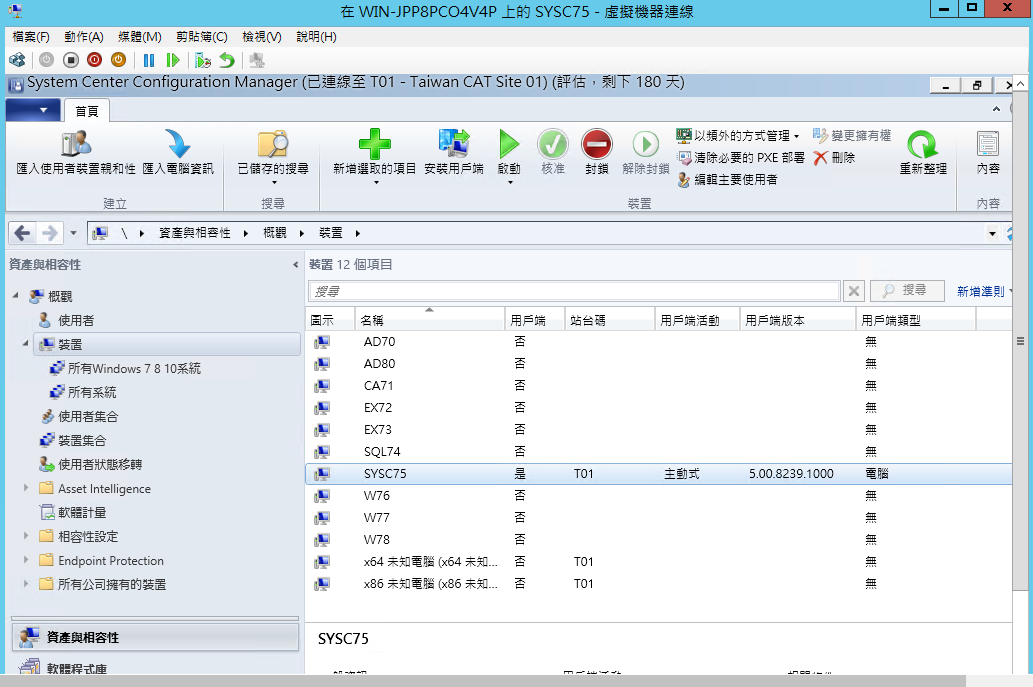Screen dimensions: 1033x687
Task: Open the 媒體(M) menu
Action: [x=140, y=37]
